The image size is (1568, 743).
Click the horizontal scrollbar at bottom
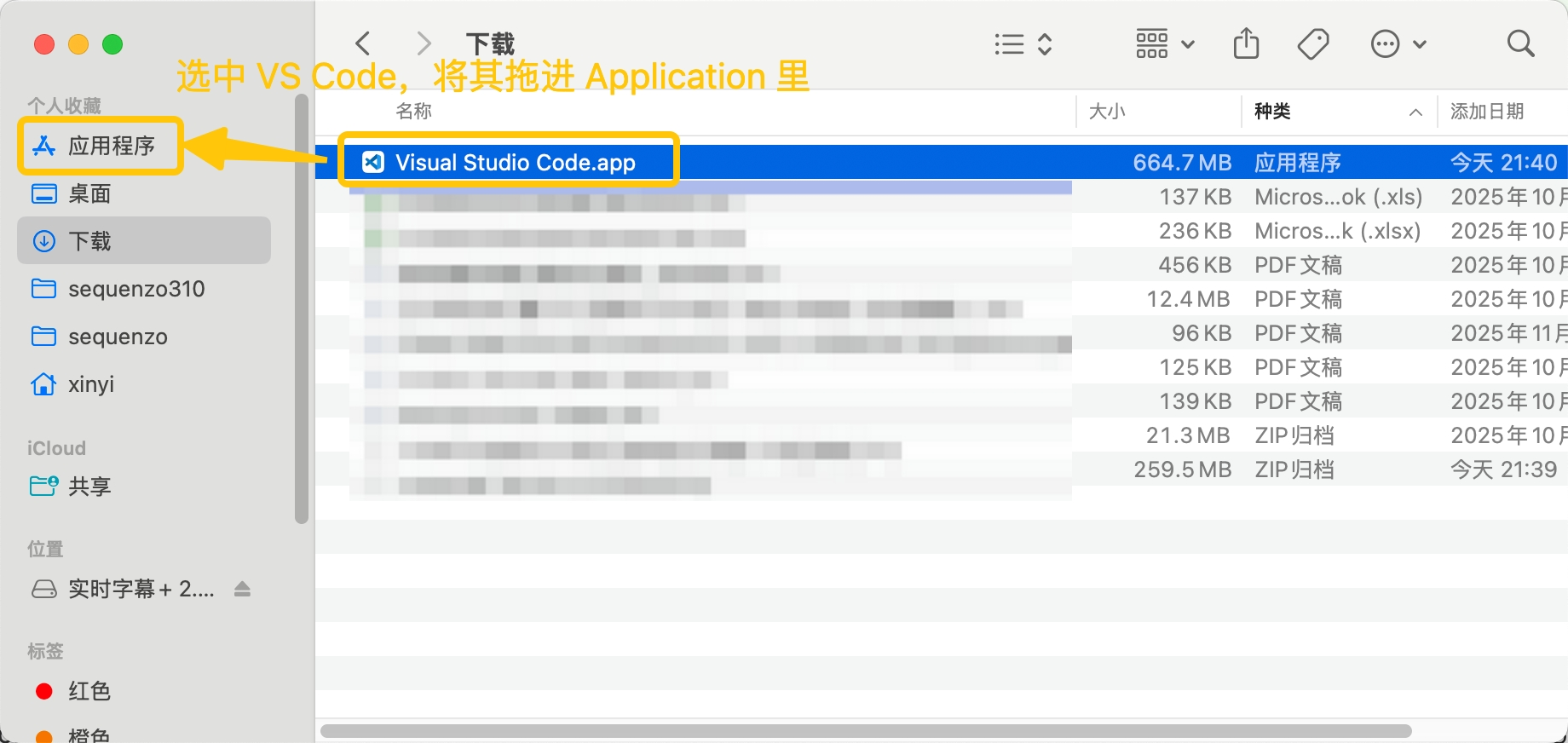pos(866,731)
